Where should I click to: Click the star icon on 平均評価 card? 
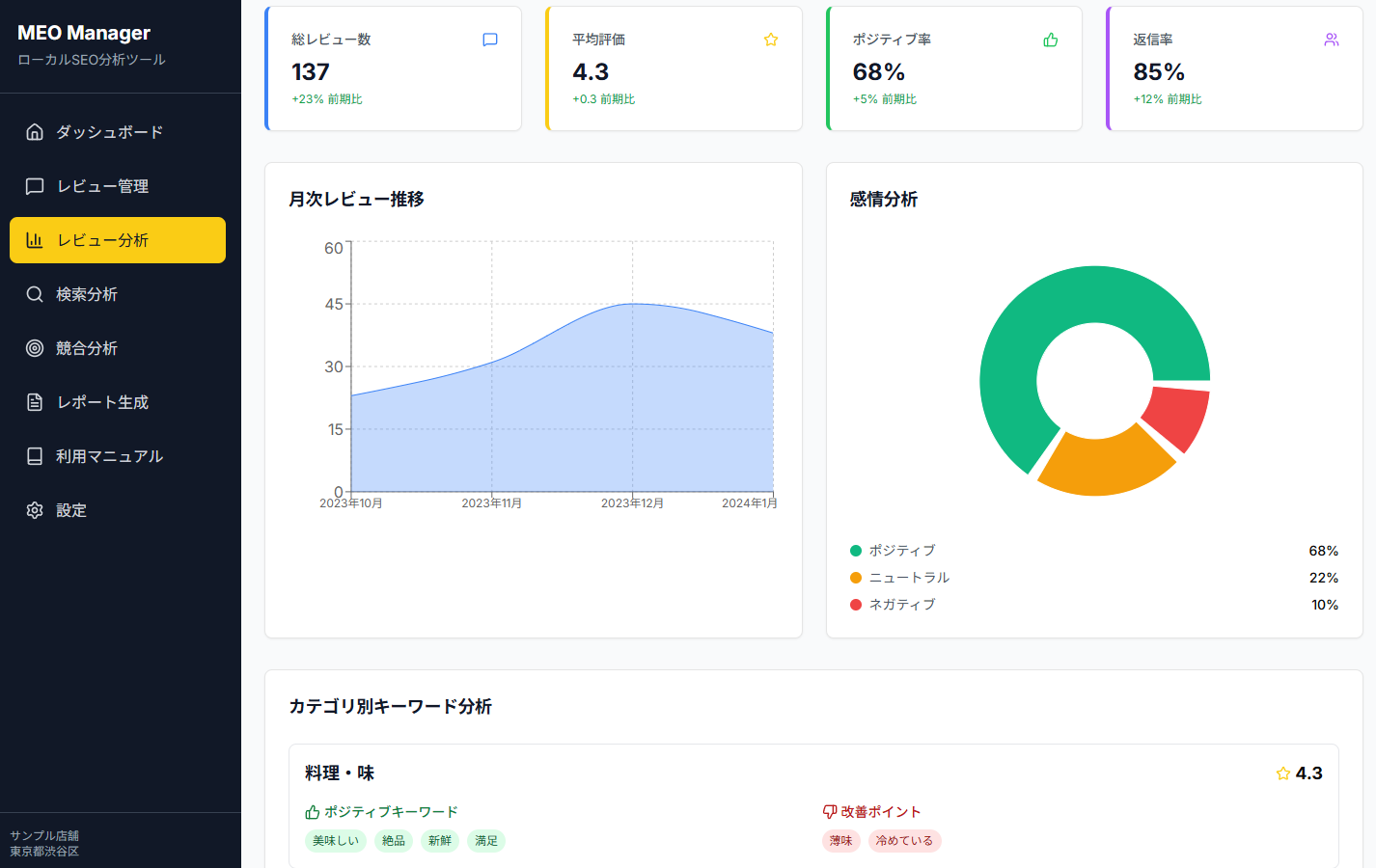coord(770,40)
